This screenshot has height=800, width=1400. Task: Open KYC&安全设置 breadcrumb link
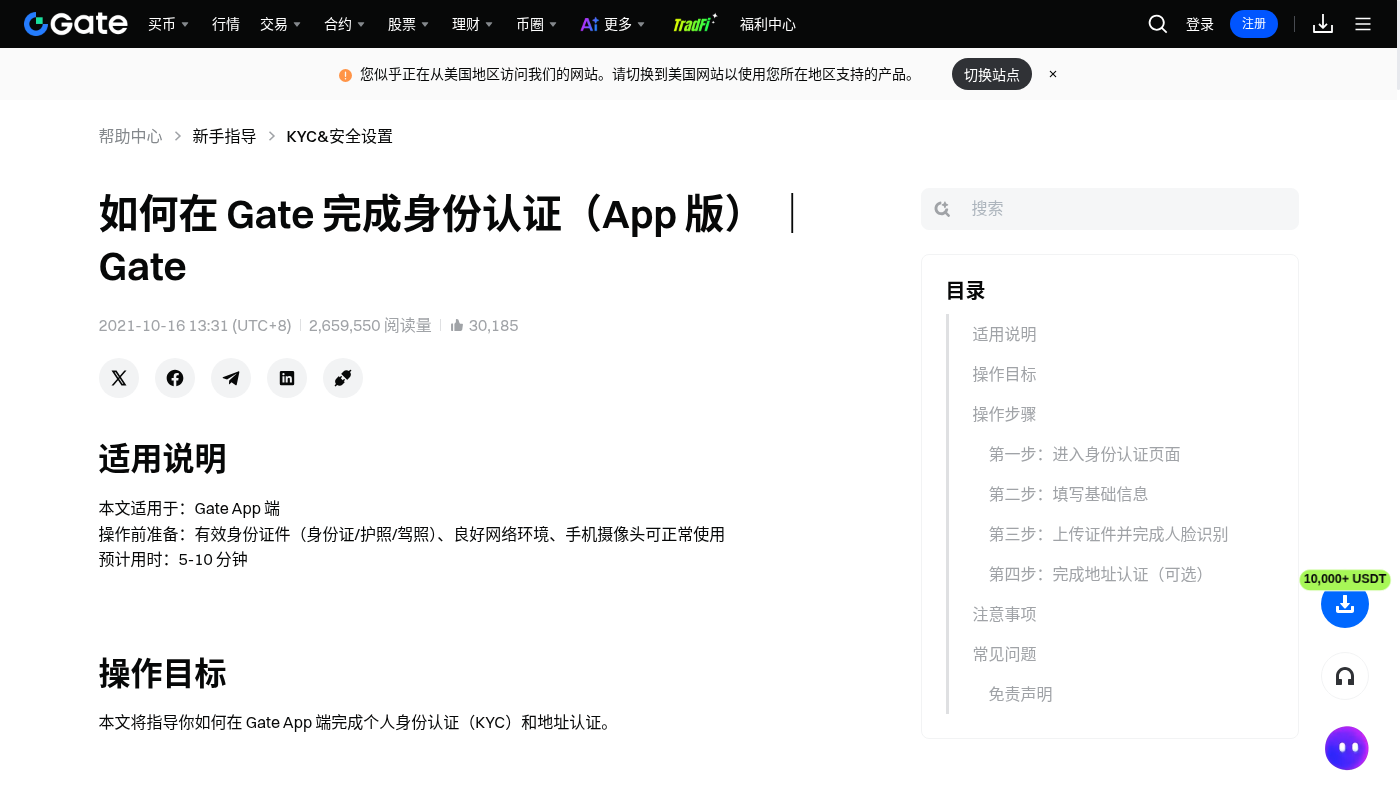tap(340, 136)
